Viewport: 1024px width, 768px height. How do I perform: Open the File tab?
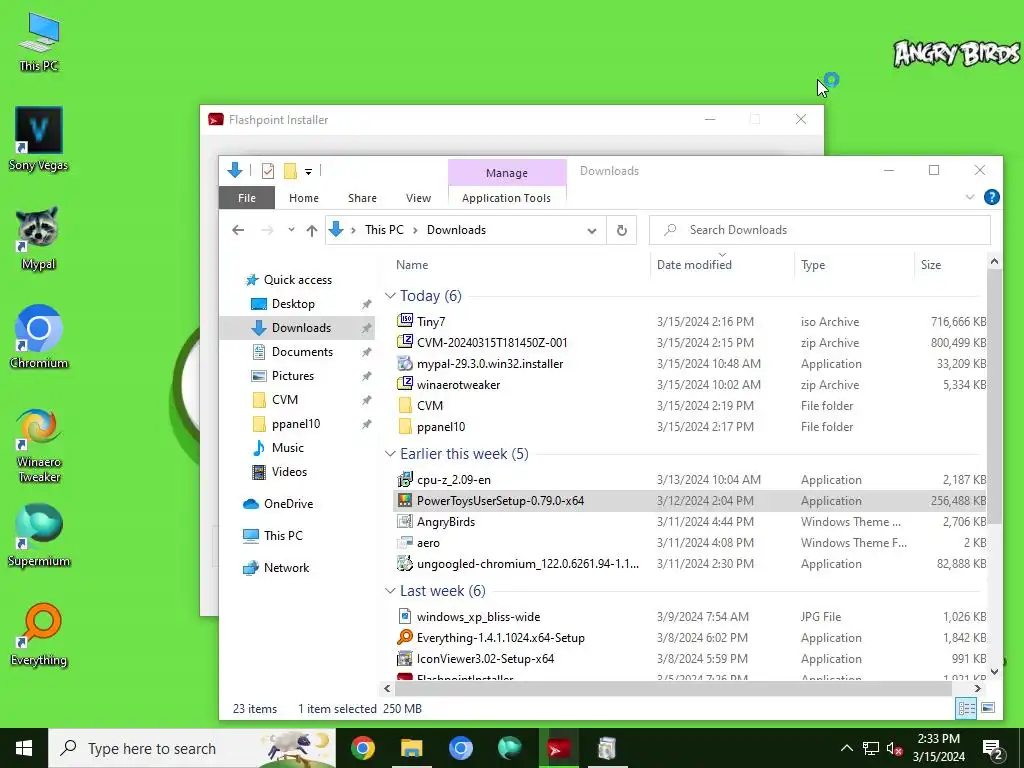pos(247,198)
